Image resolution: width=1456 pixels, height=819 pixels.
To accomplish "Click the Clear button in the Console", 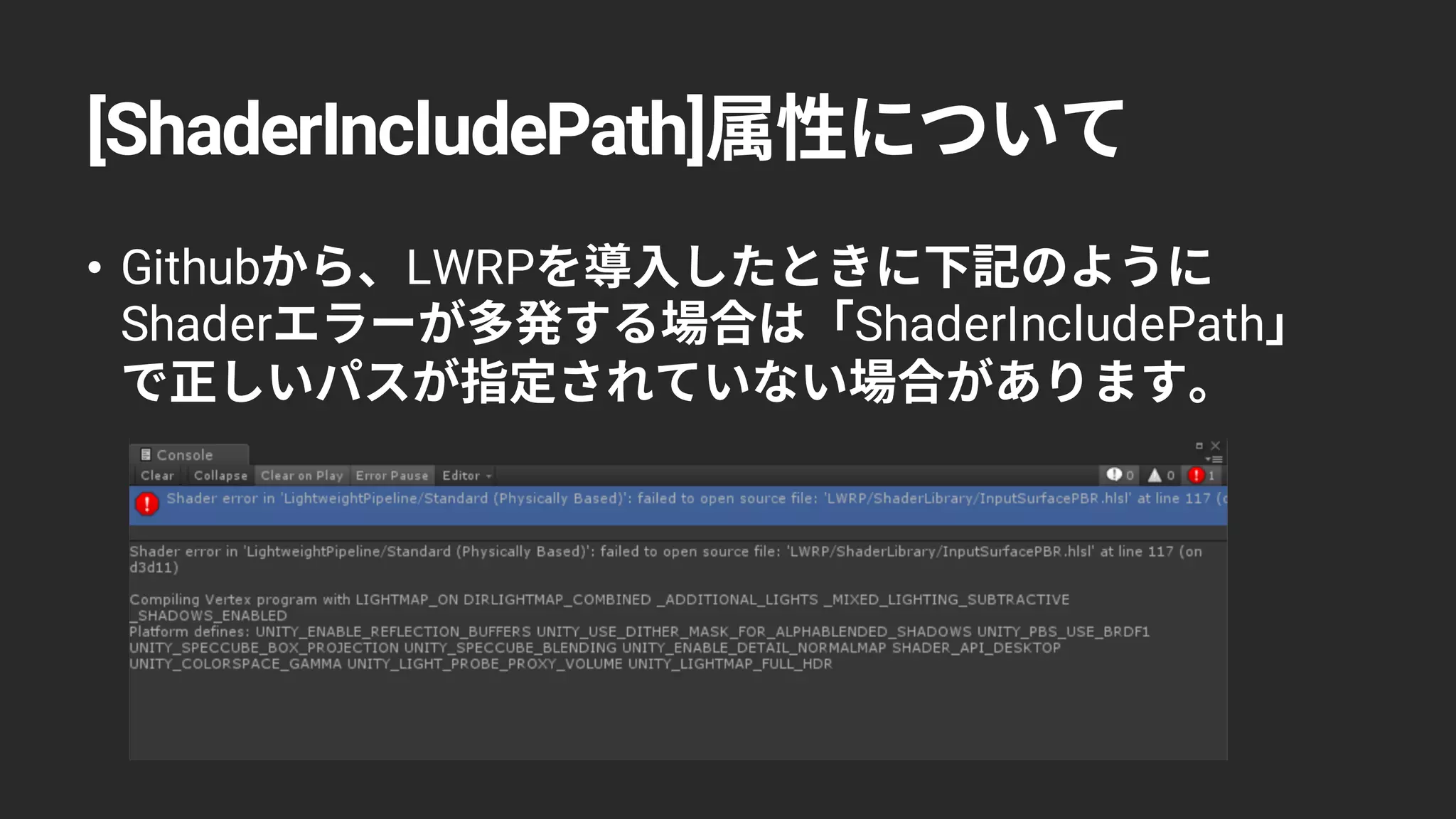I will 157,476.
